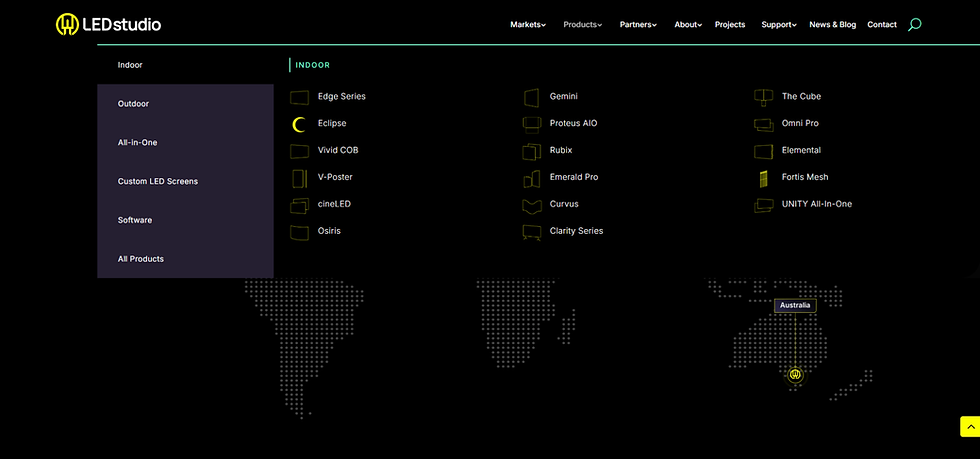Open the Vivid COB link
Viewport: 980px width, 459px height.
(338, 150)
